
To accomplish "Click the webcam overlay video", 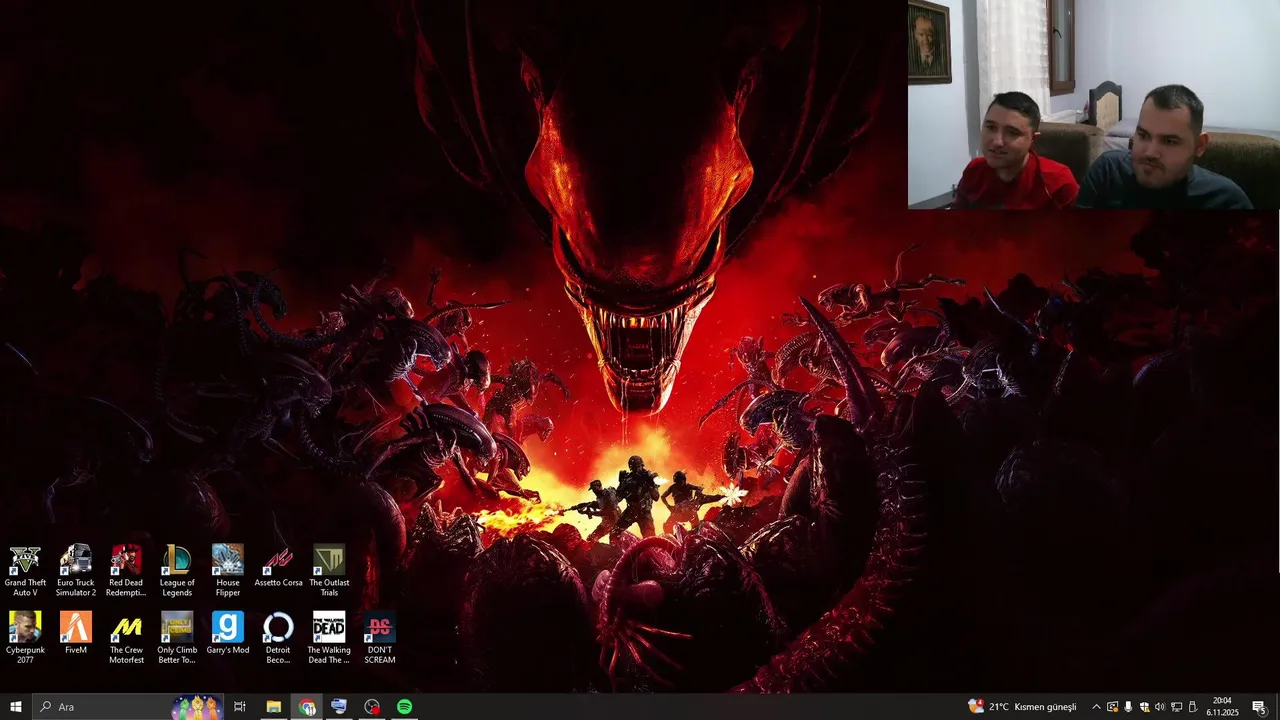I will [1094, 104].
